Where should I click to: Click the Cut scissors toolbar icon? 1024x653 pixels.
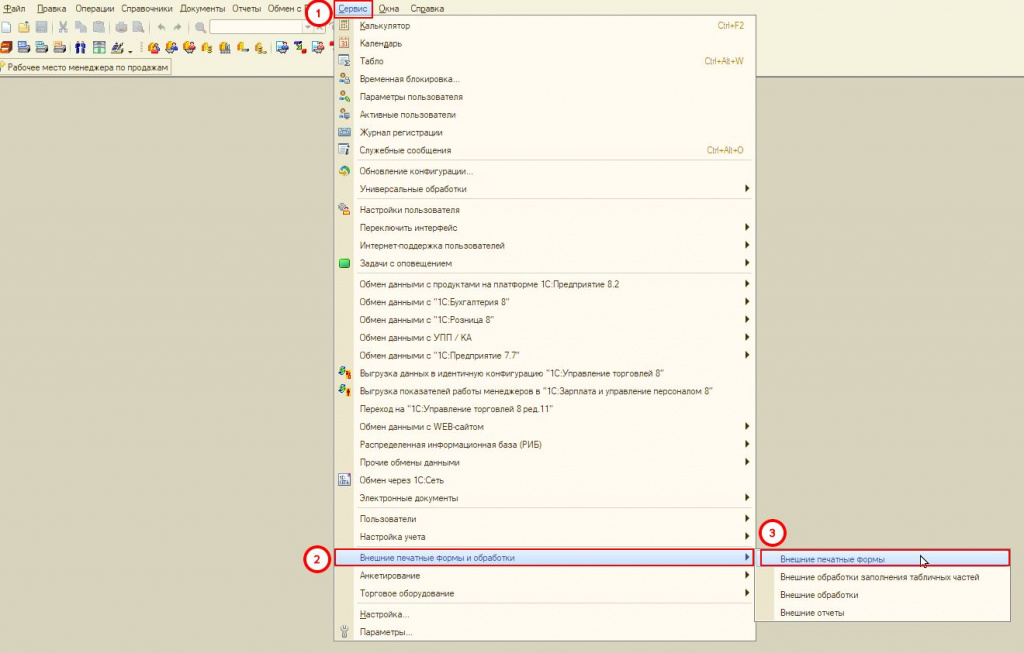63,27
